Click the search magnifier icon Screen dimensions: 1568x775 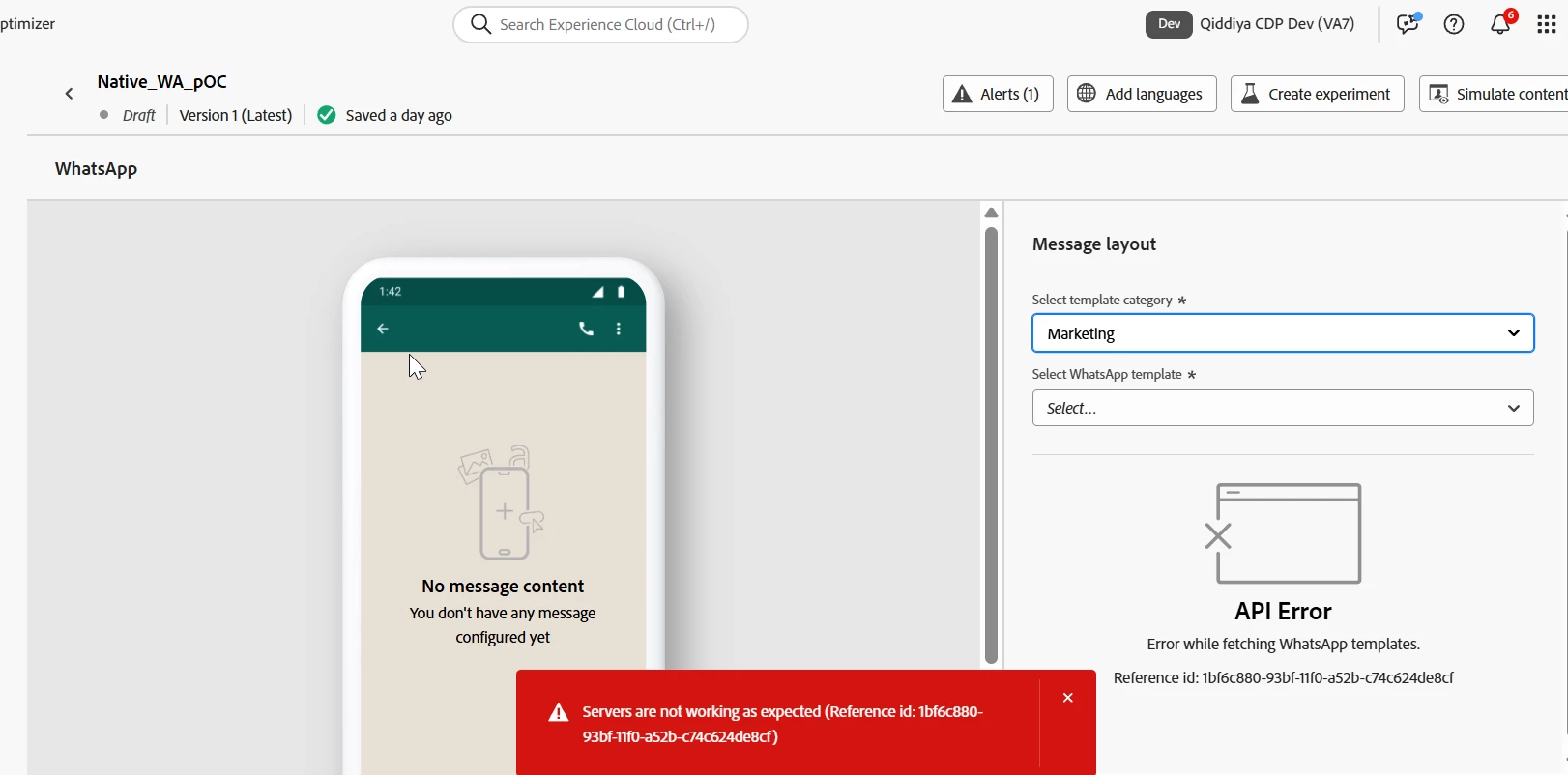(x=480, y=24)
